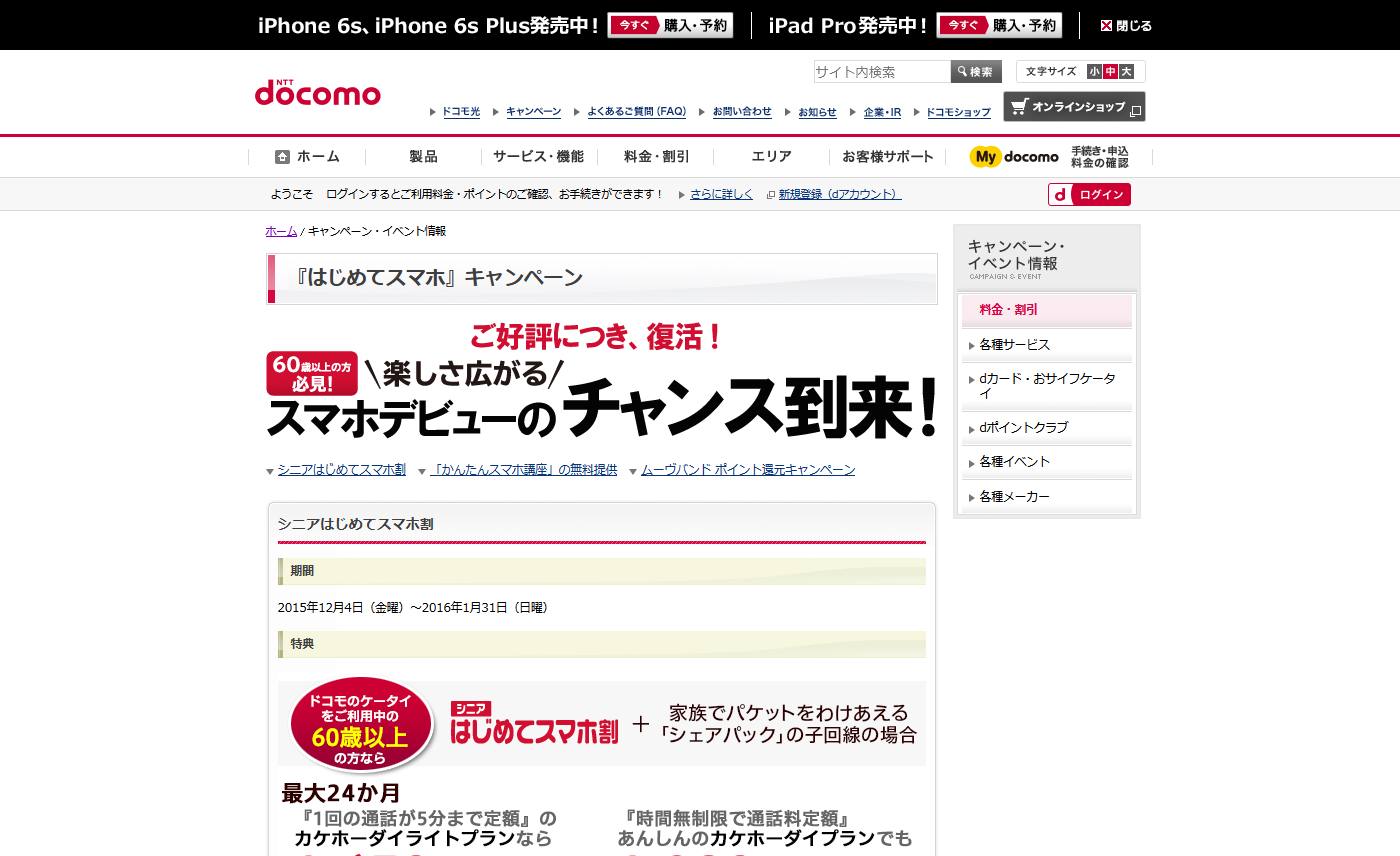The height and width of the screenshot is (856, 1400).
Task: Open the online shop cart button
Action: [1074, 106]
